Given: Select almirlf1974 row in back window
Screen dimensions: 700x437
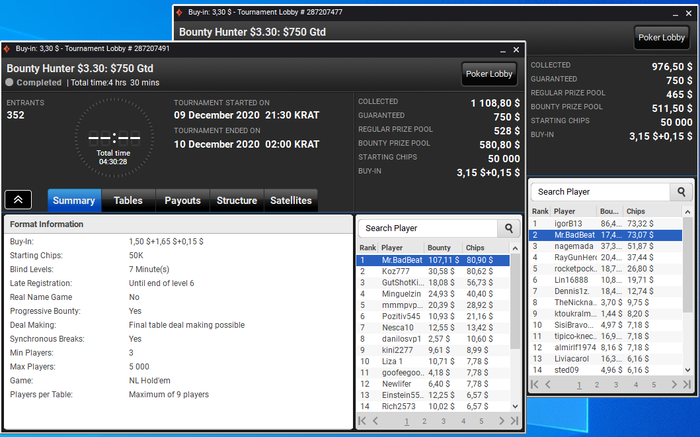Looking at the screenshot, I should (605, 347).
